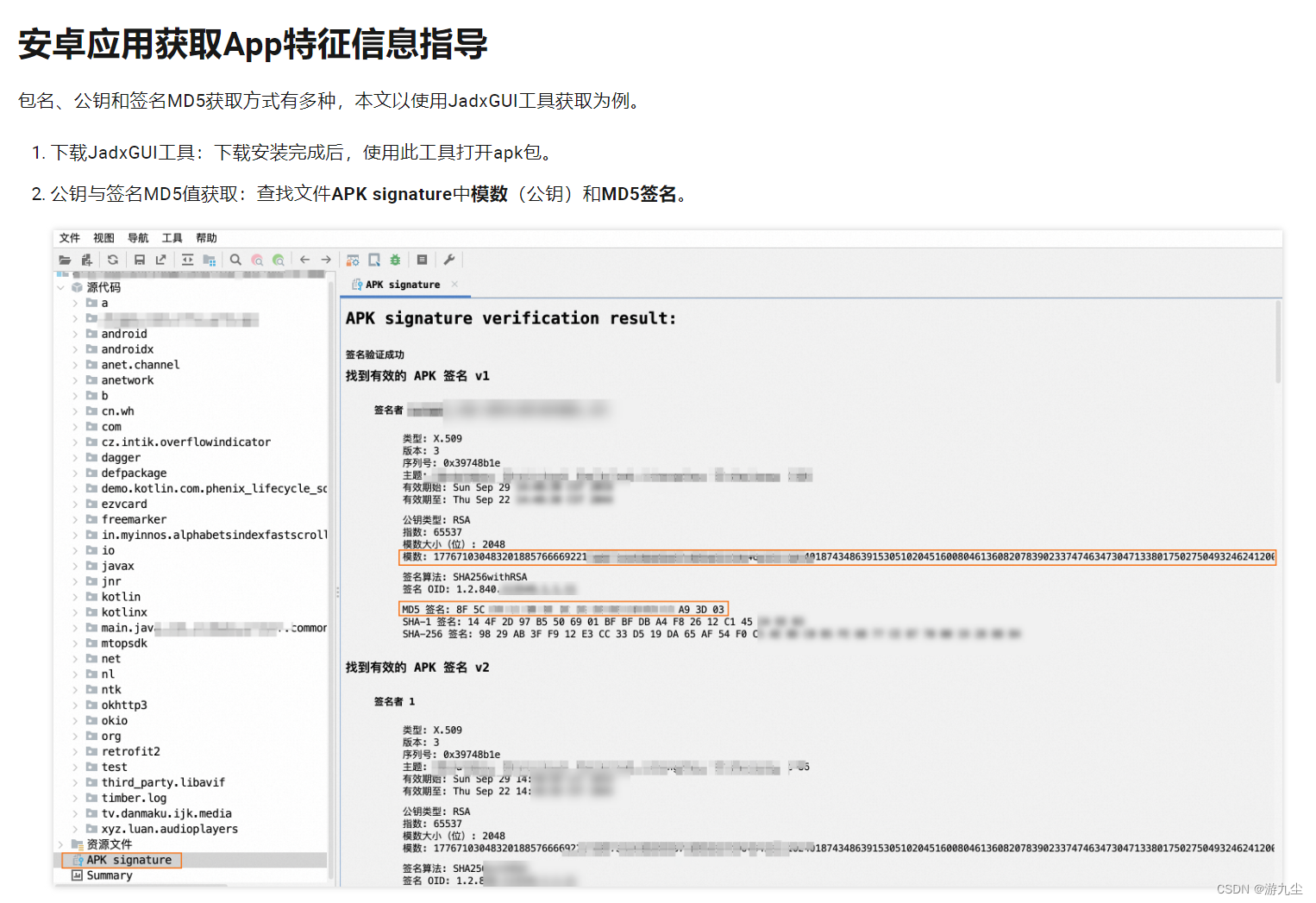Launch the debugger with the green bug icon
The image size is (1316, 903).
(395, 260)
